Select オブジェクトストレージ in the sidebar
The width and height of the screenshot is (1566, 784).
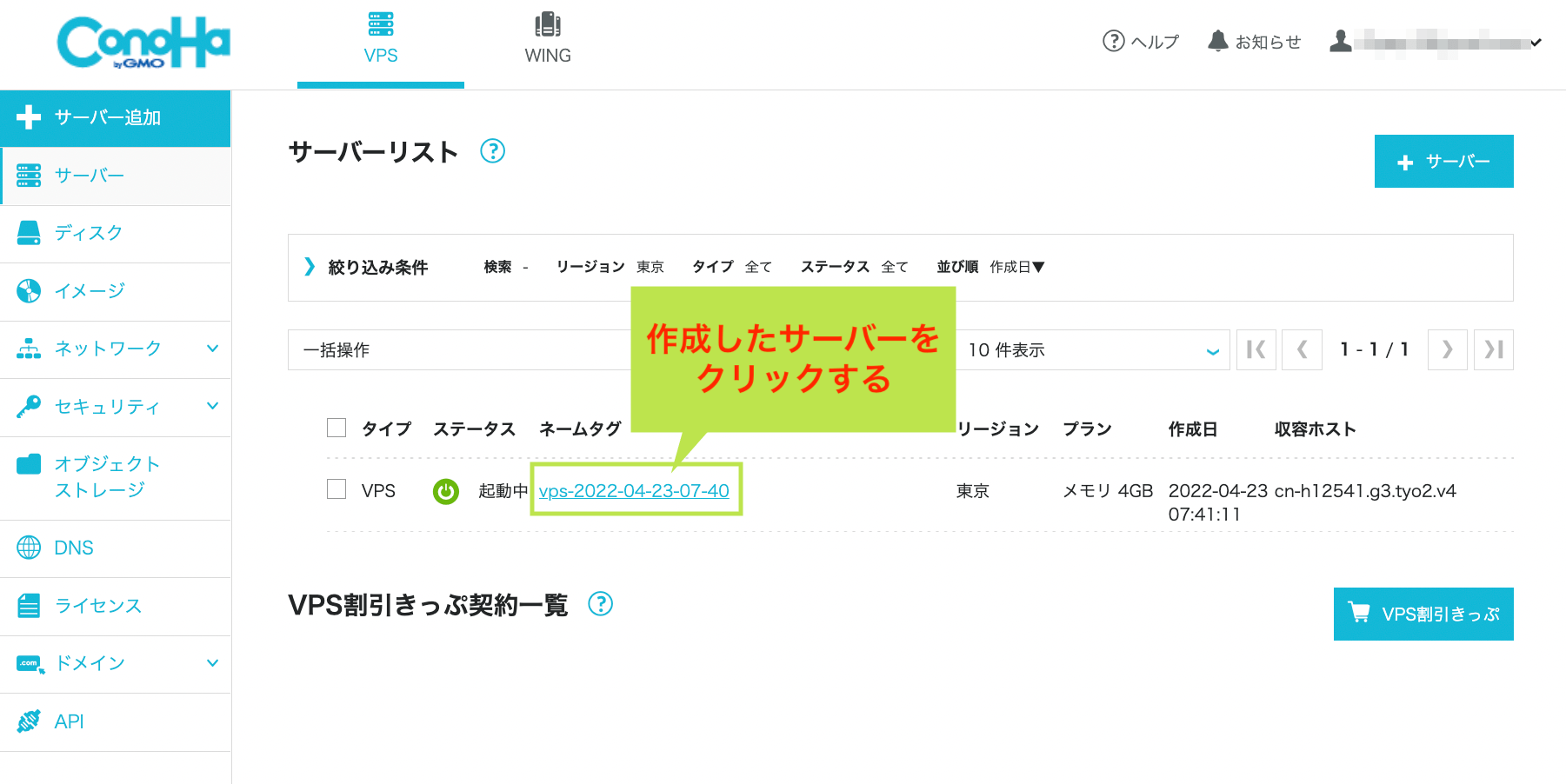106,476
